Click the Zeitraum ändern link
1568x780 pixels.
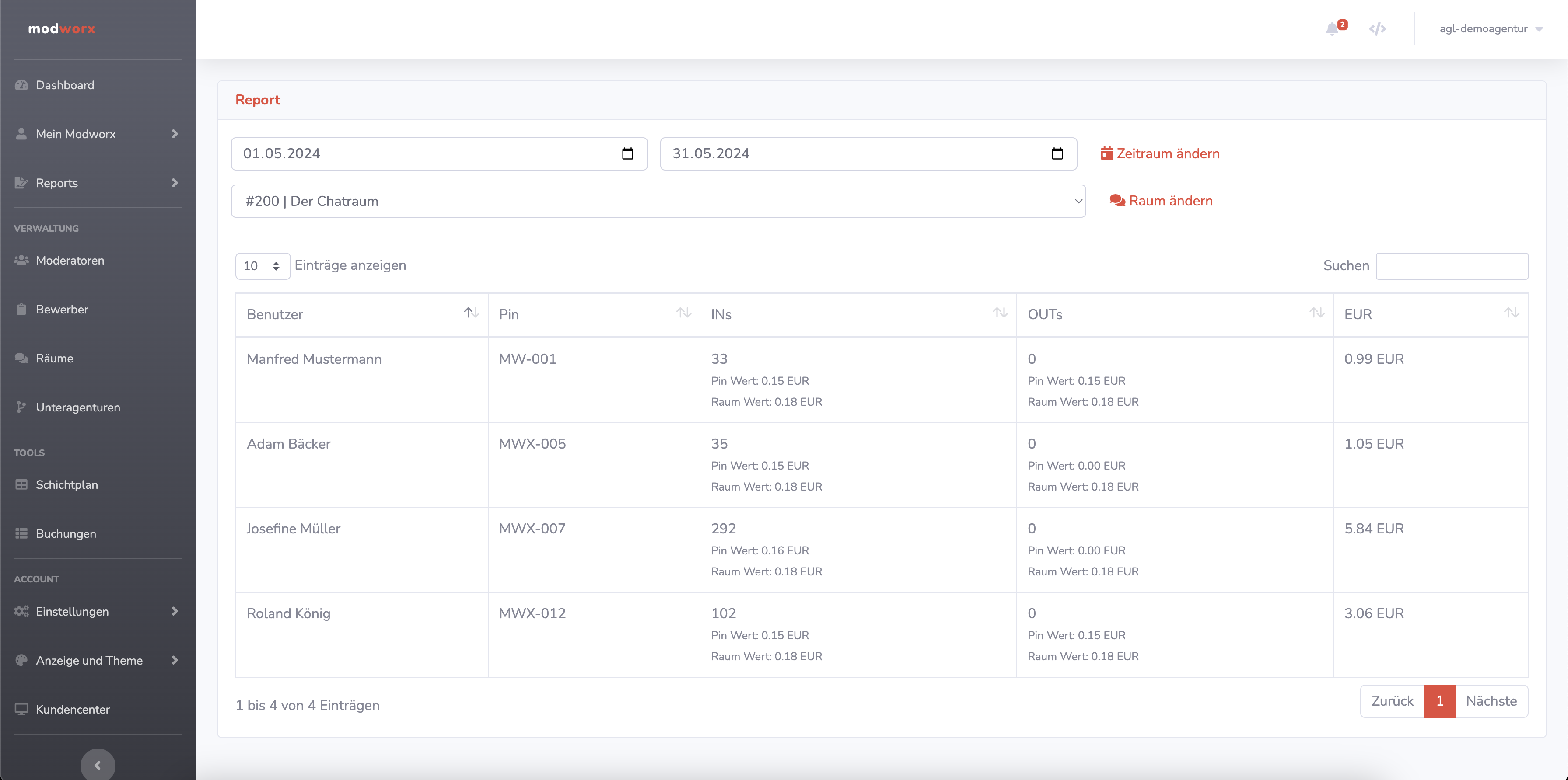point(1160,153)
